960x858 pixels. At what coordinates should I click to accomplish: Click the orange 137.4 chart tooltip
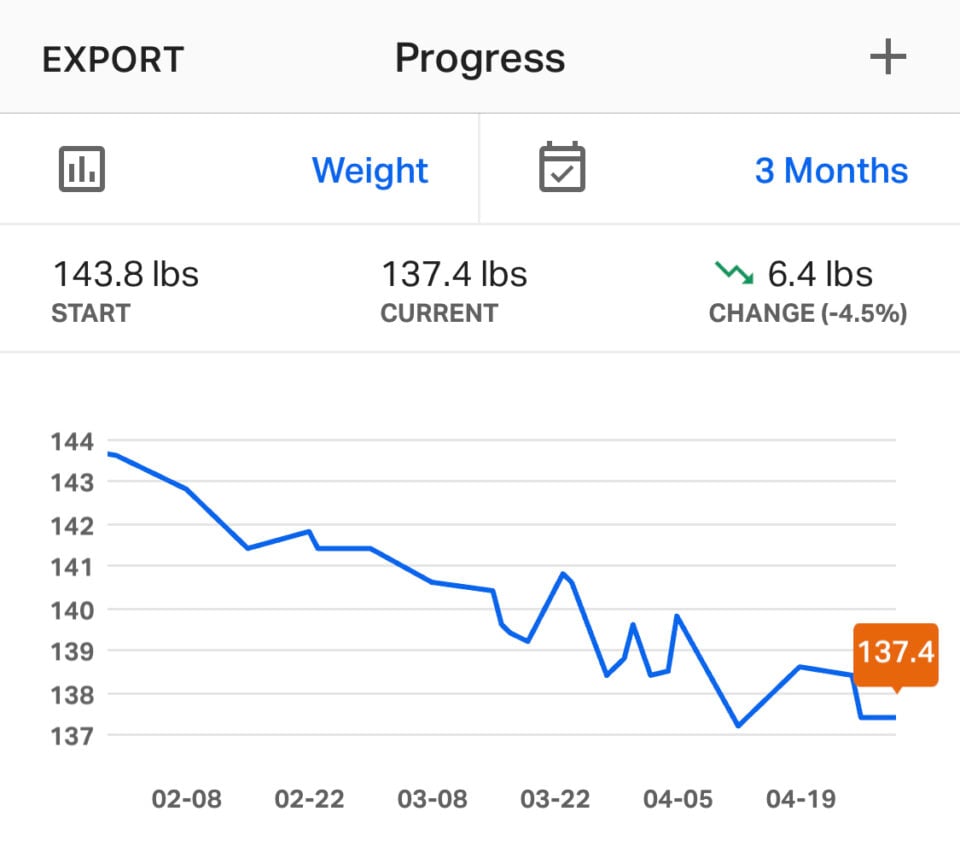click(x=896, y=654)
